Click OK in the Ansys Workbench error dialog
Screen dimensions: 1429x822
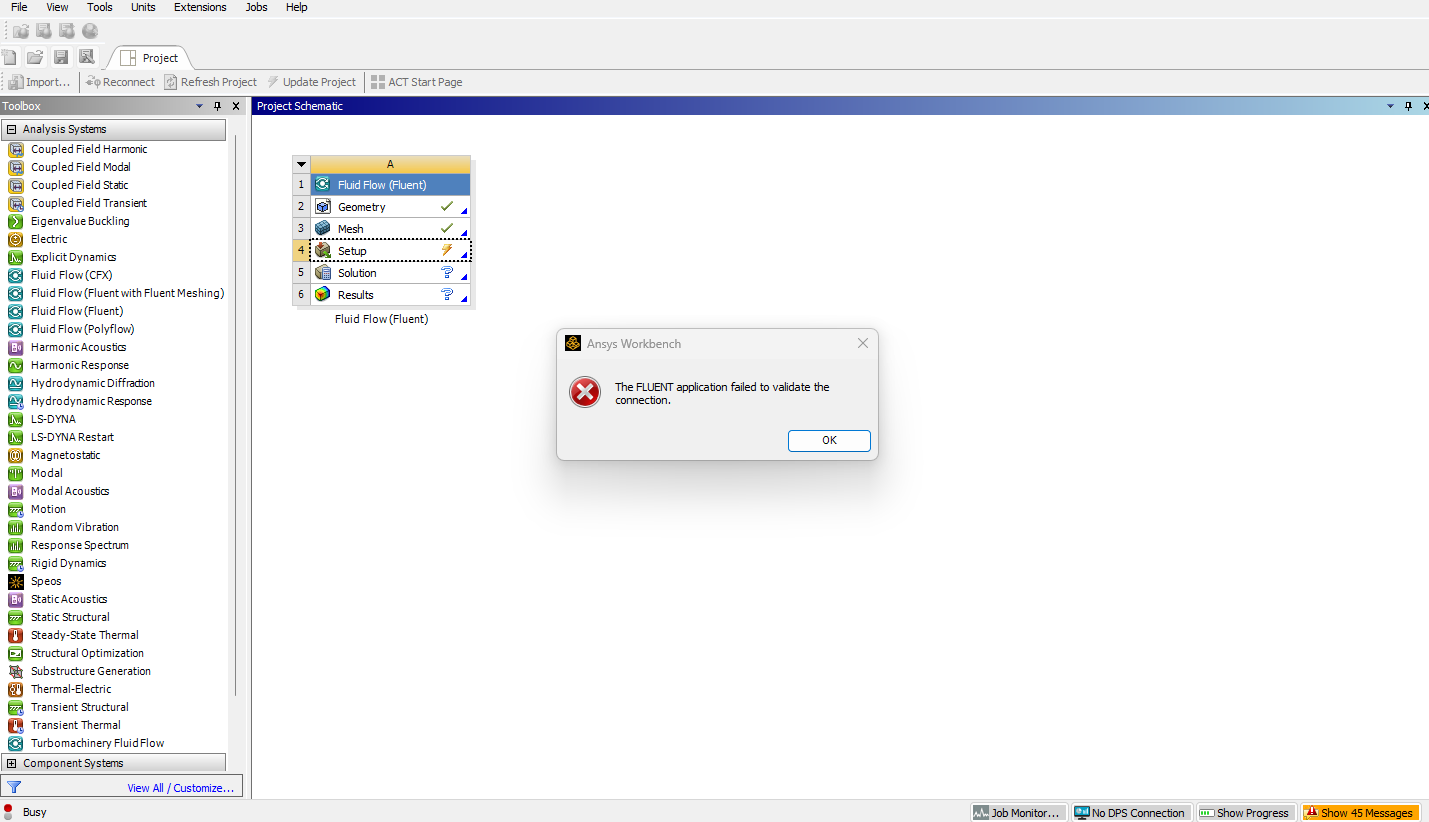tap(829, 440)
